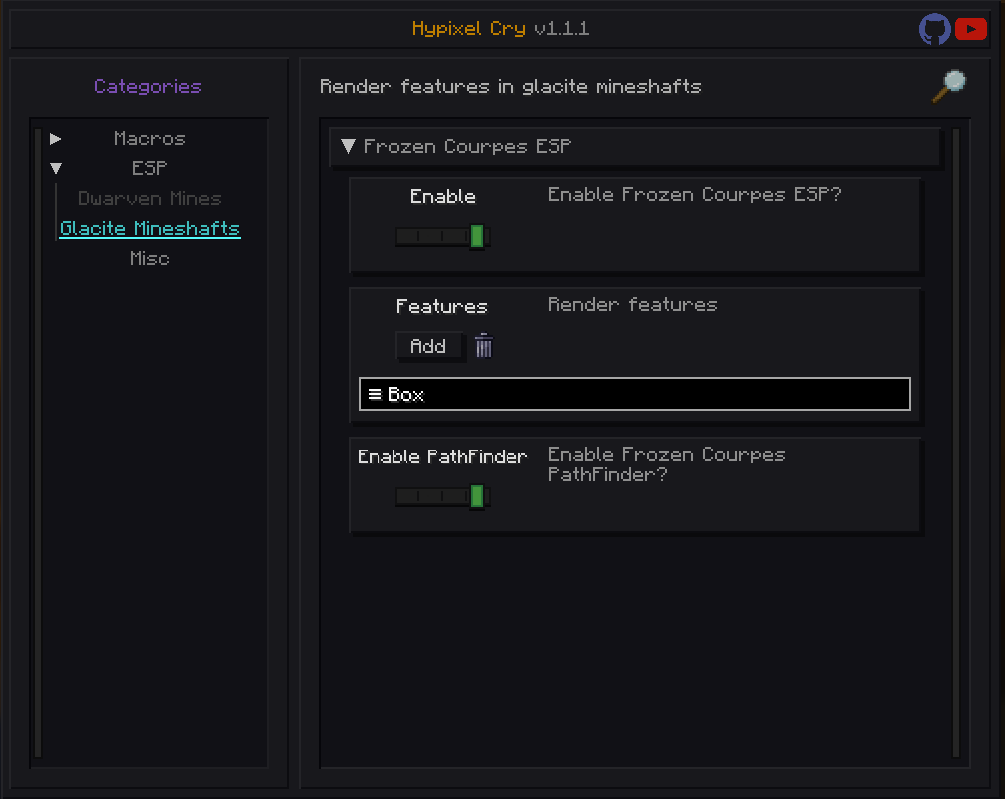Open the GitHub link icon

tap(935, 29)
